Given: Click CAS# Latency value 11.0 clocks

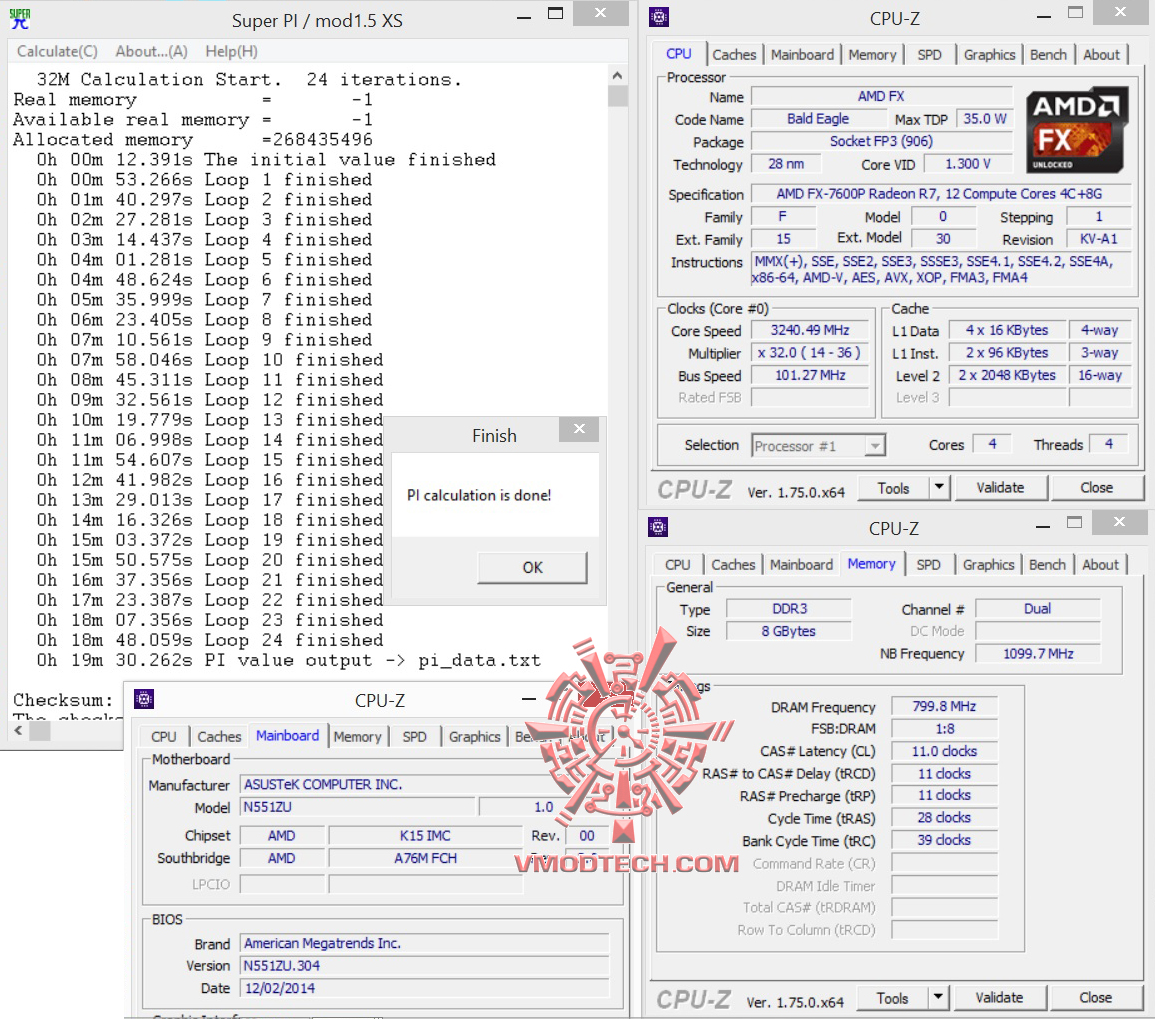Looking at the screenshot, I should click(944, 751).
